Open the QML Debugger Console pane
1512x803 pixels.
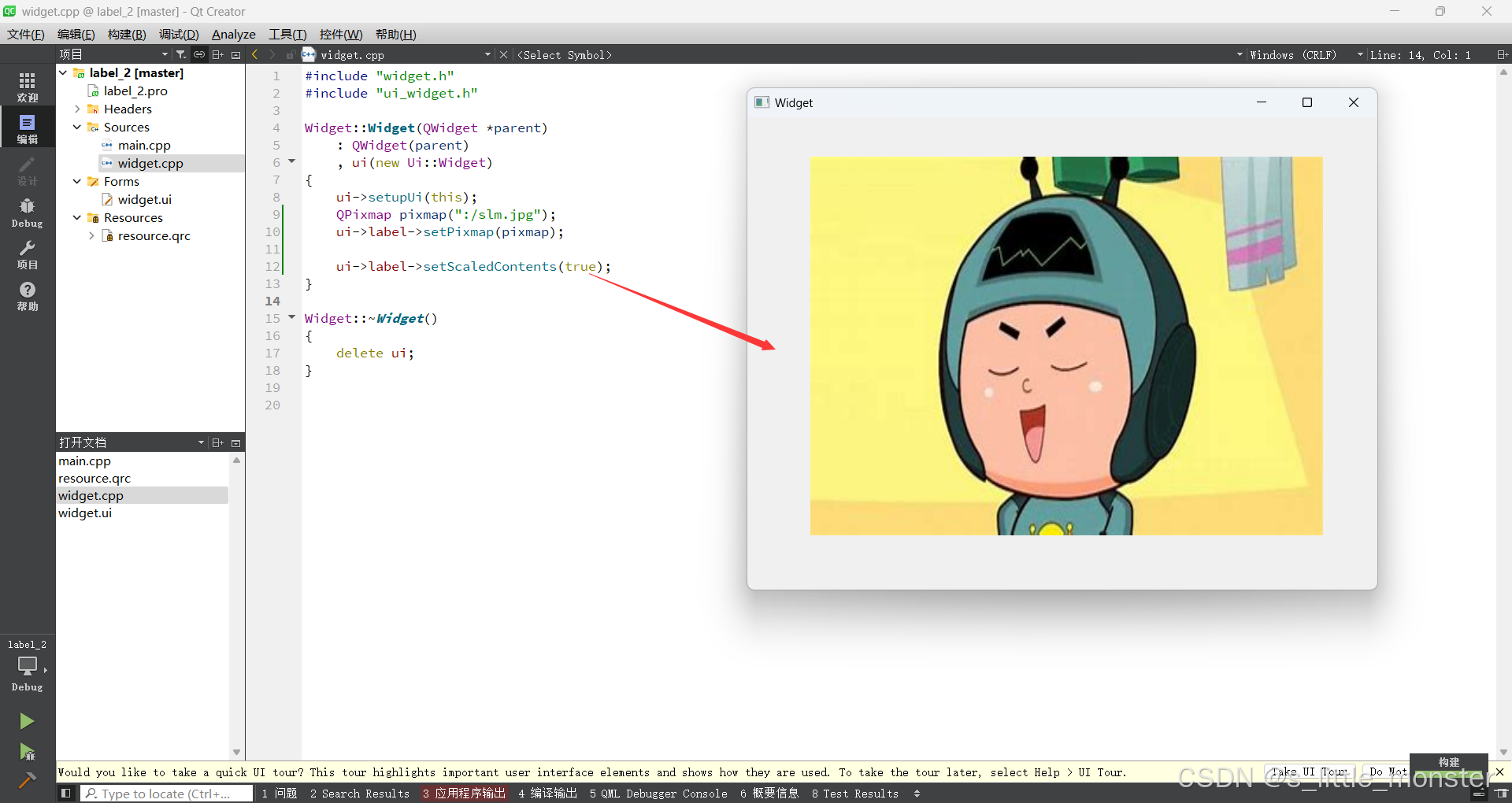tap(658, 794)
